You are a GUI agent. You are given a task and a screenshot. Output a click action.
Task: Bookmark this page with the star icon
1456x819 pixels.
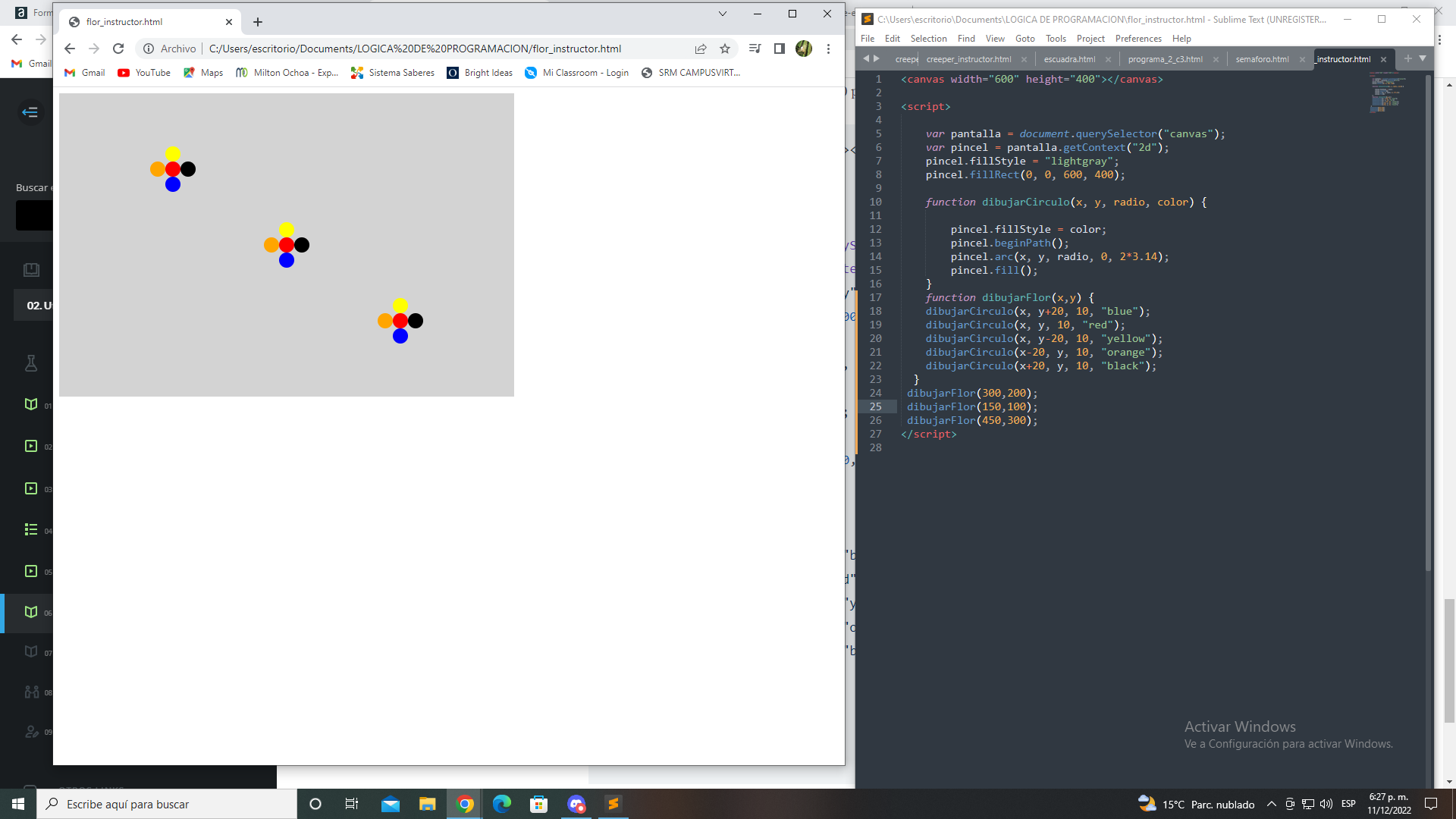coord(725,49)
